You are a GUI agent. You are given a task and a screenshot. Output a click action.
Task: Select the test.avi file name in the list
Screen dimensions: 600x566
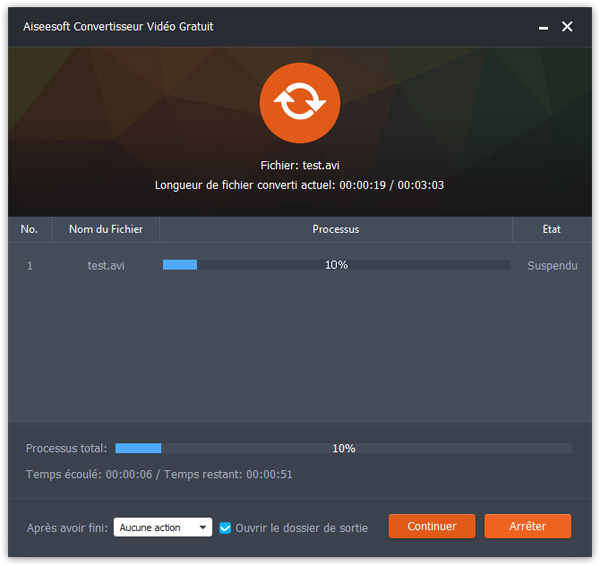tap(106, 265)
